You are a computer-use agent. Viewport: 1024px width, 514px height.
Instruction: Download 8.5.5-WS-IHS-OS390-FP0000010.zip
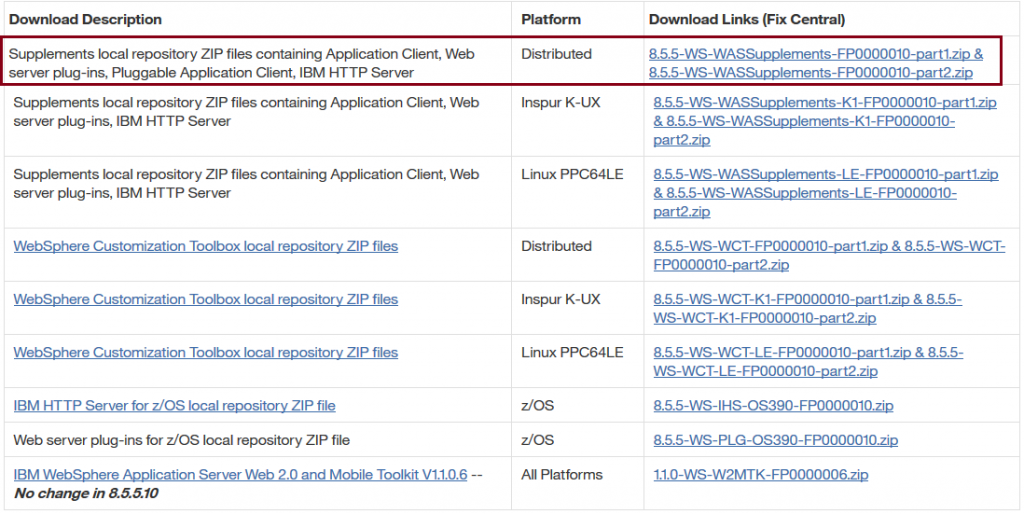pyautogui.click(x=772, y=406)
